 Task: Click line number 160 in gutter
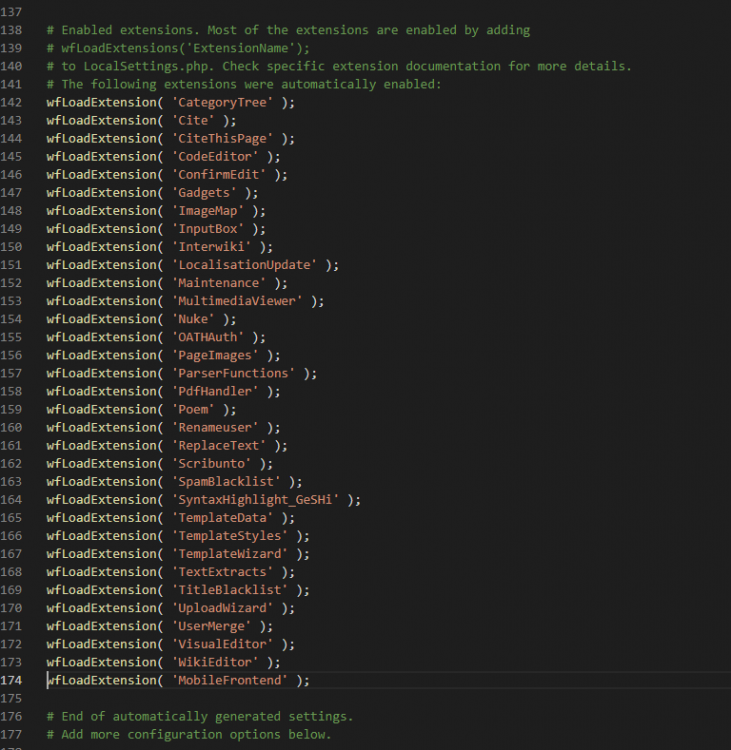11,428
